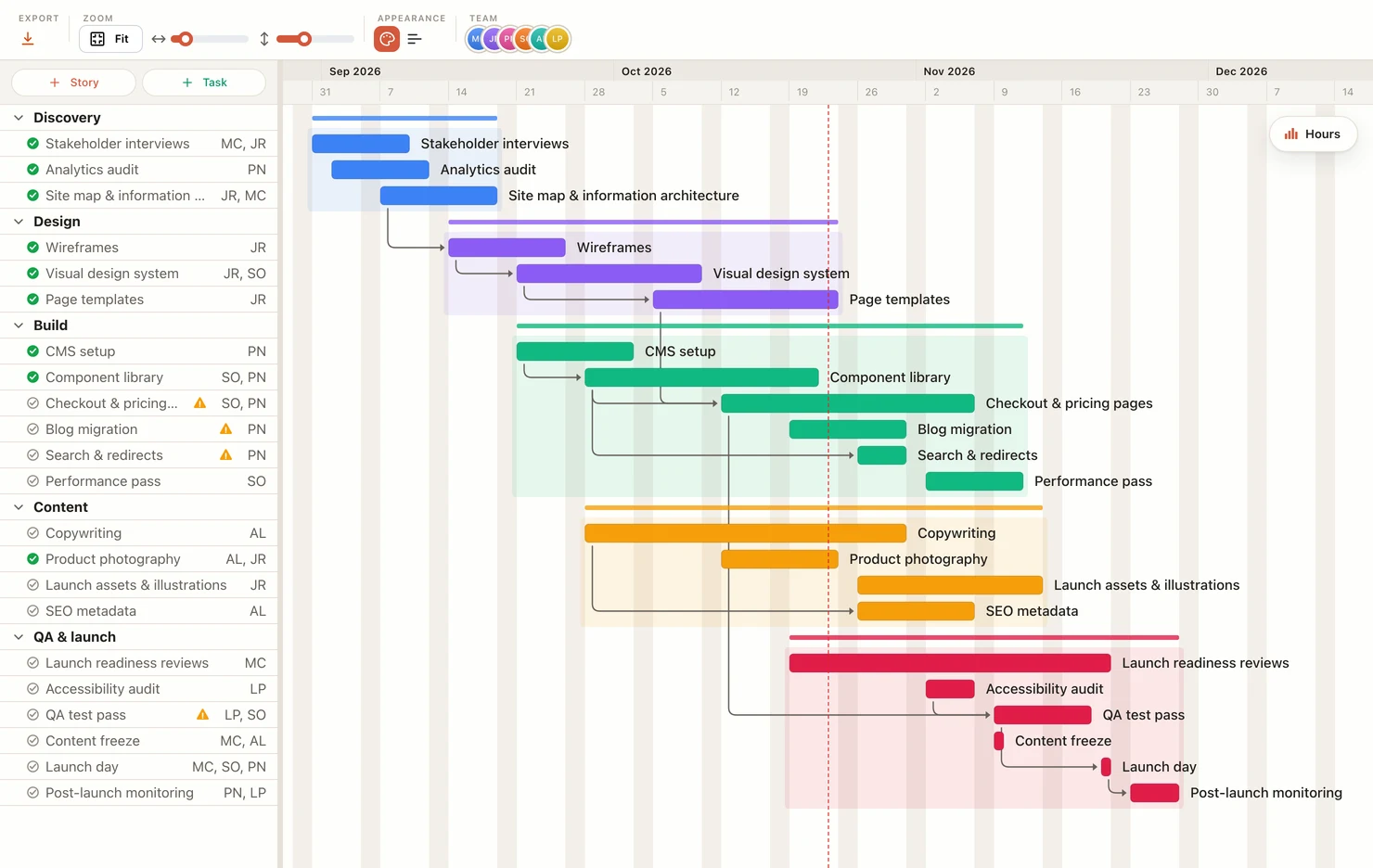
Task: Toggle completion check for Product photography
Action: (x=32, y=559)
